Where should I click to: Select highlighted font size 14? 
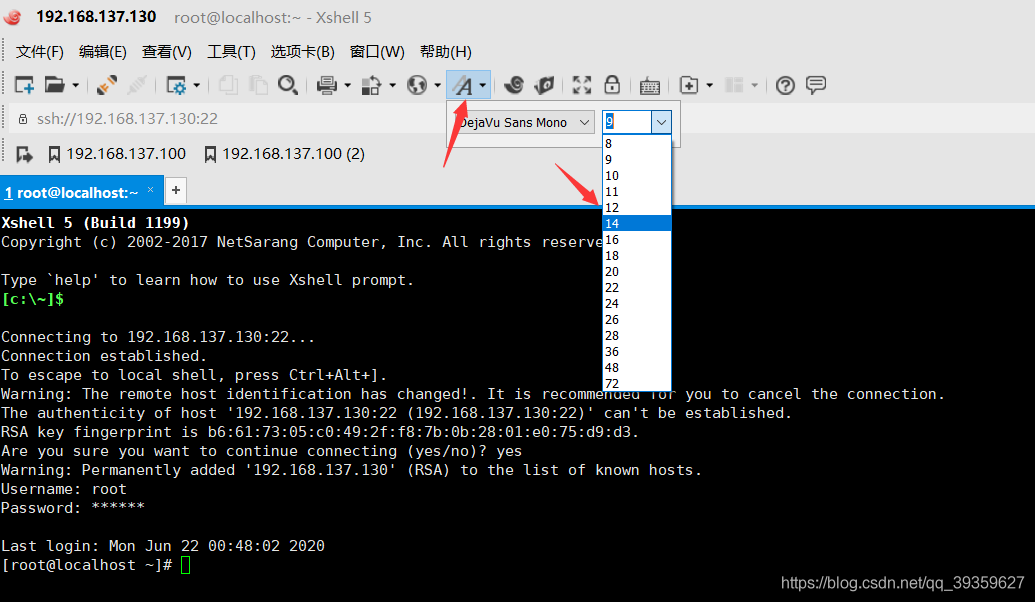point(636,223)
